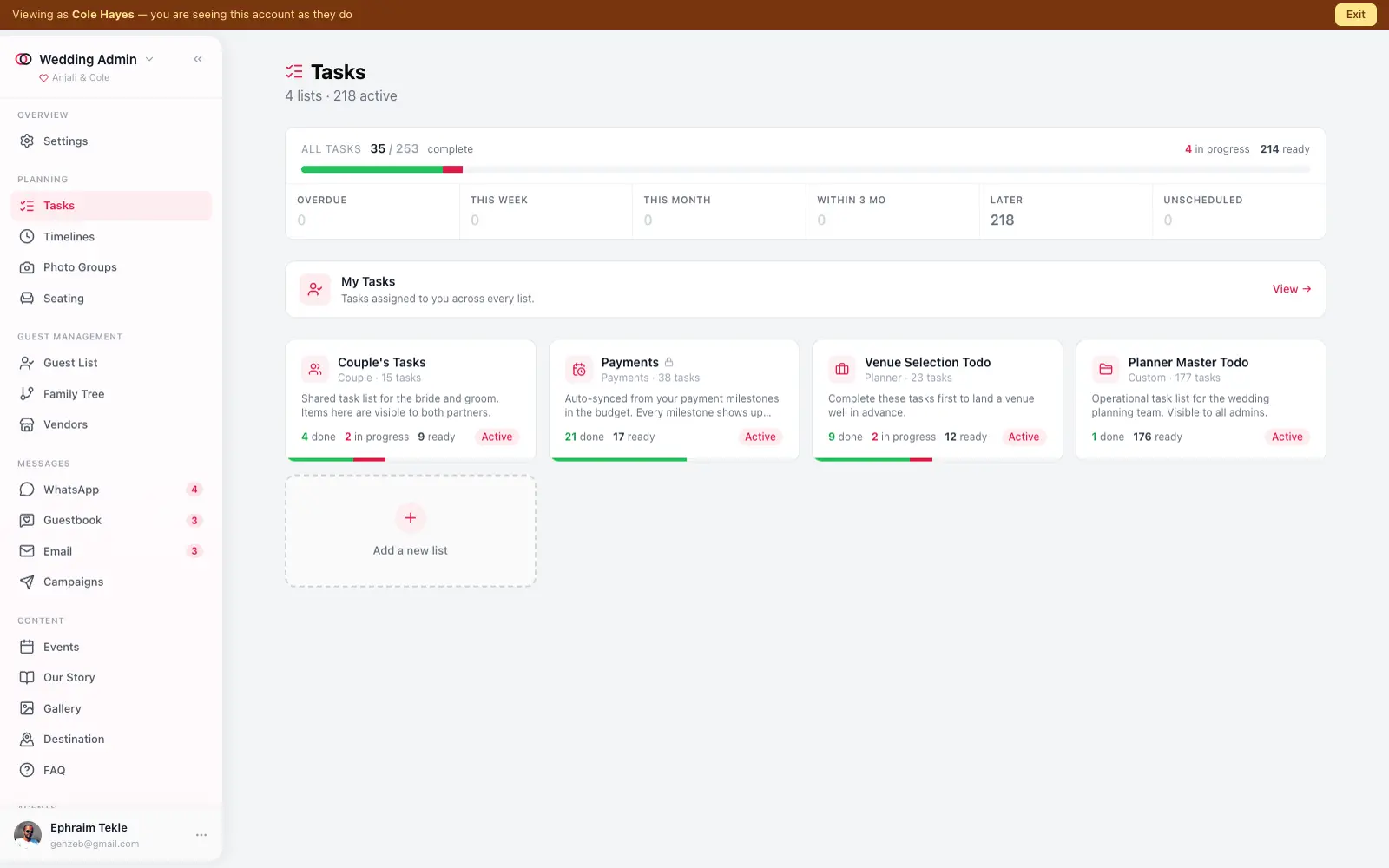This screenshot has height=868, width=1389.
Task: Click the Overdue filter tile
Action: (x=372, y=211)
